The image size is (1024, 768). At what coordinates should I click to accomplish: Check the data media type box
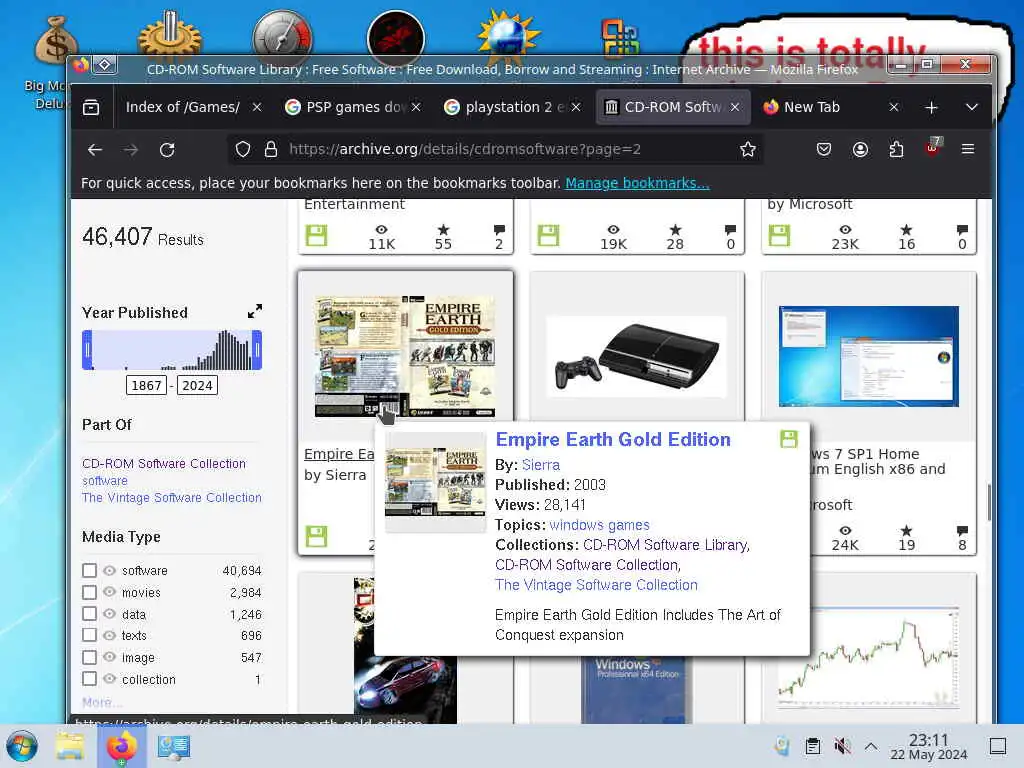pyautogui.click(x=89, y=614)
